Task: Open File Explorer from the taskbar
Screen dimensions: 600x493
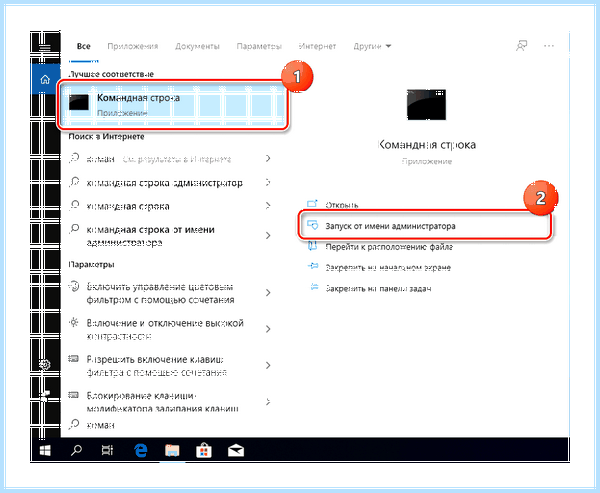Action: (172, 451)
